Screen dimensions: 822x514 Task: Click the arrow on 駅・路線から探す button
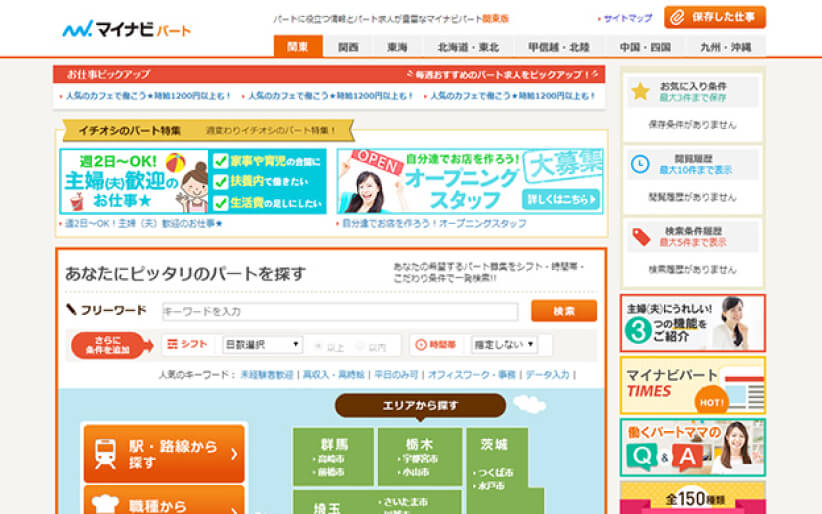234,454
